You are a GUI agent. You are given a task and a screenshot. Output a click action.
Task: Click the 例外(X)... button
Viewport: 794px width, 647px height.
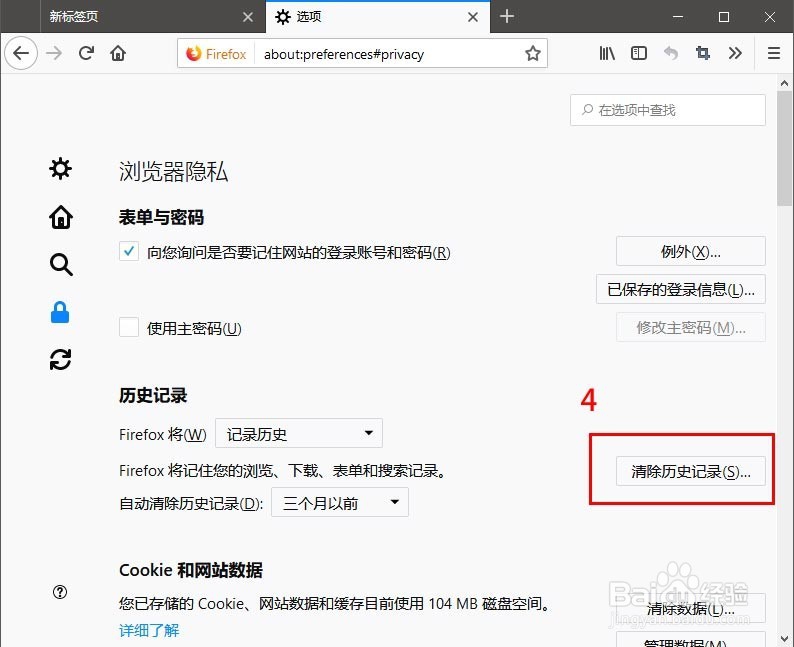click(691, 251)
